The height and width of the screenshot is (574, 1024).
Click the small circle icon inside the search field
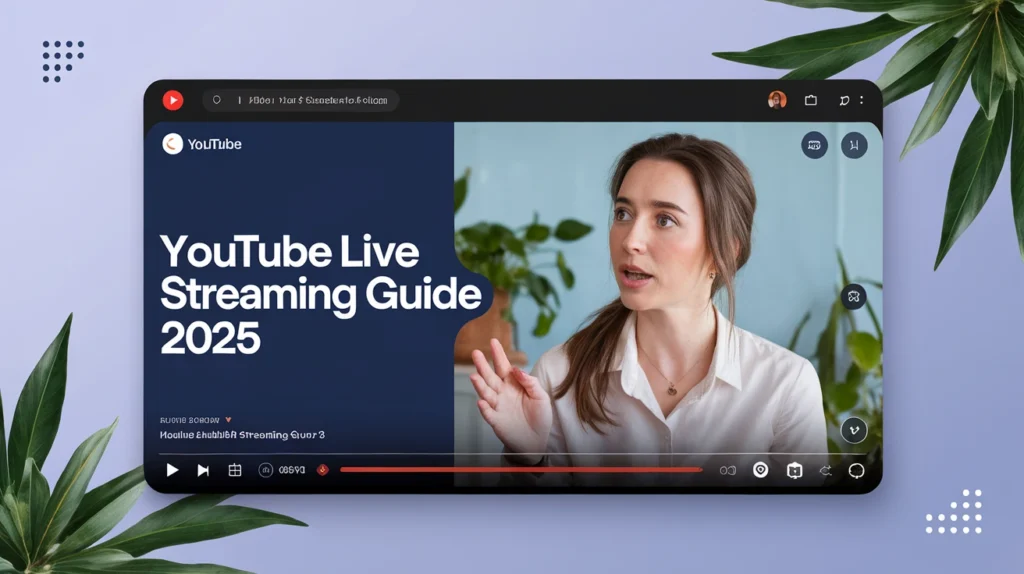pos(217,100)
